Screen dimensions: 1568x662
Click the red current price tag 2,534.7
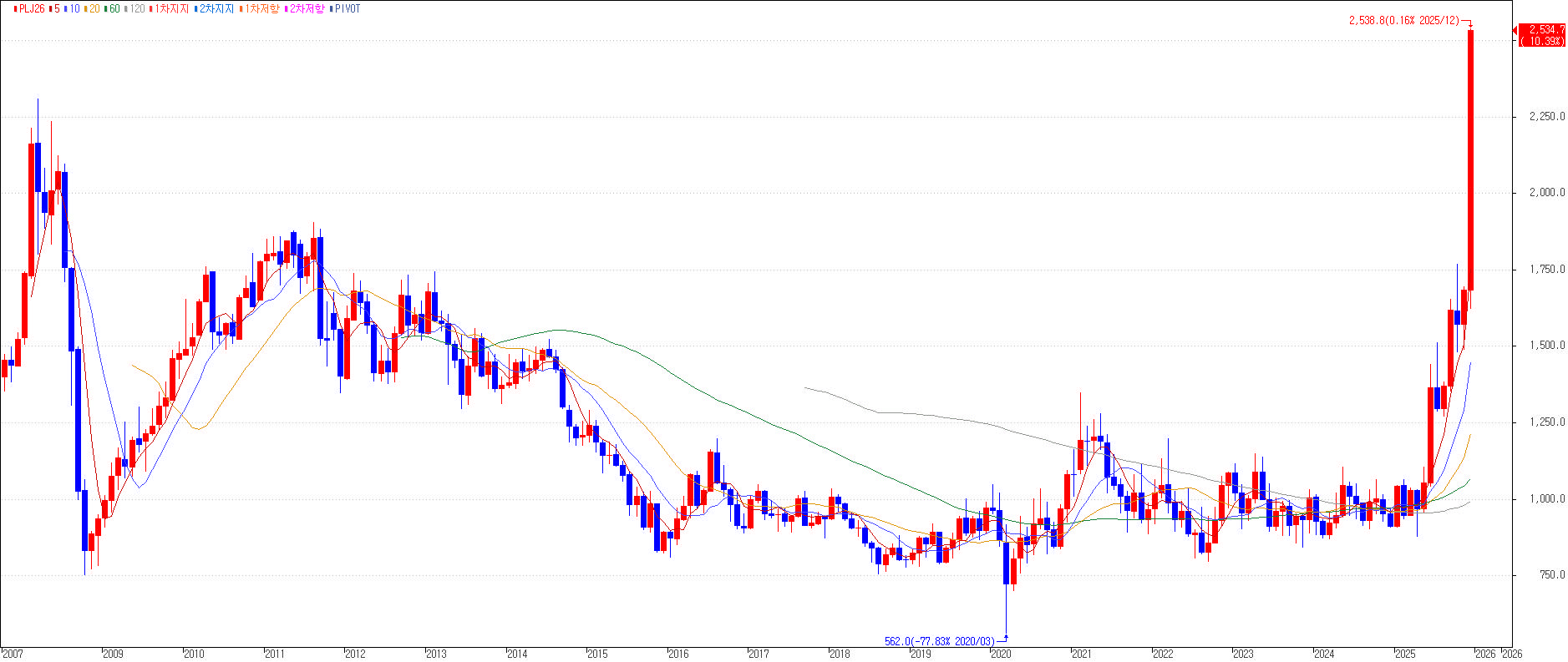1541,35
